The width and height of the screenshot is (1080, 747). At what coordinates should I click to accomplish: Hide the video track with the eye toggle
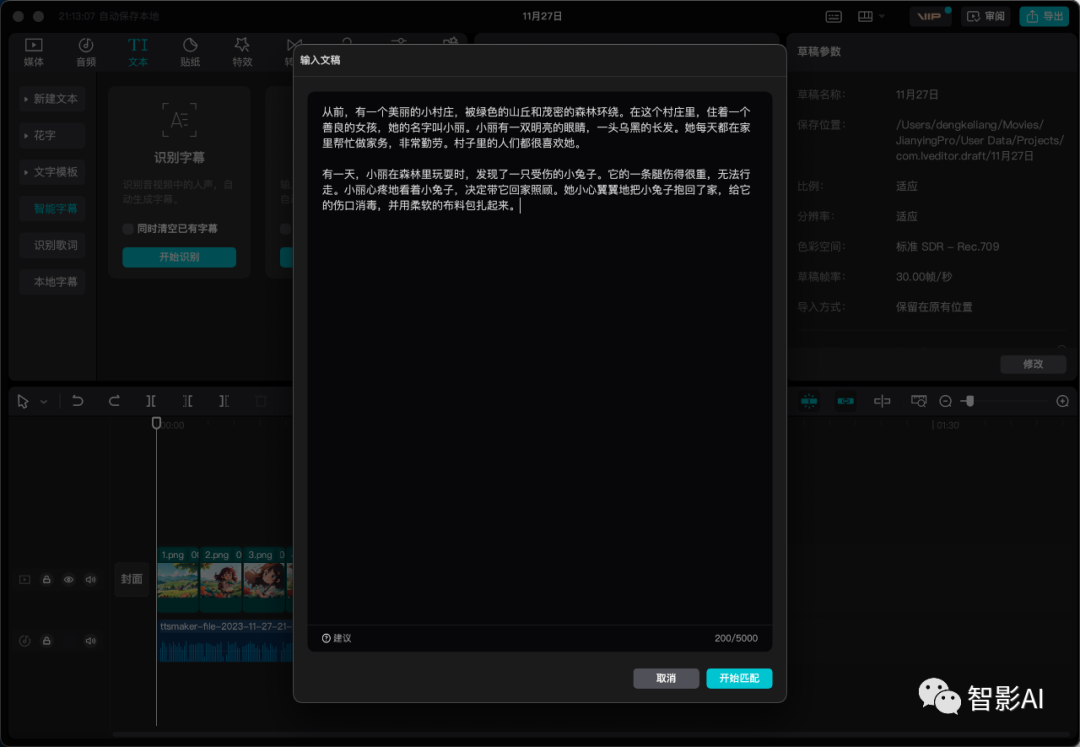(x=68, y=579)
